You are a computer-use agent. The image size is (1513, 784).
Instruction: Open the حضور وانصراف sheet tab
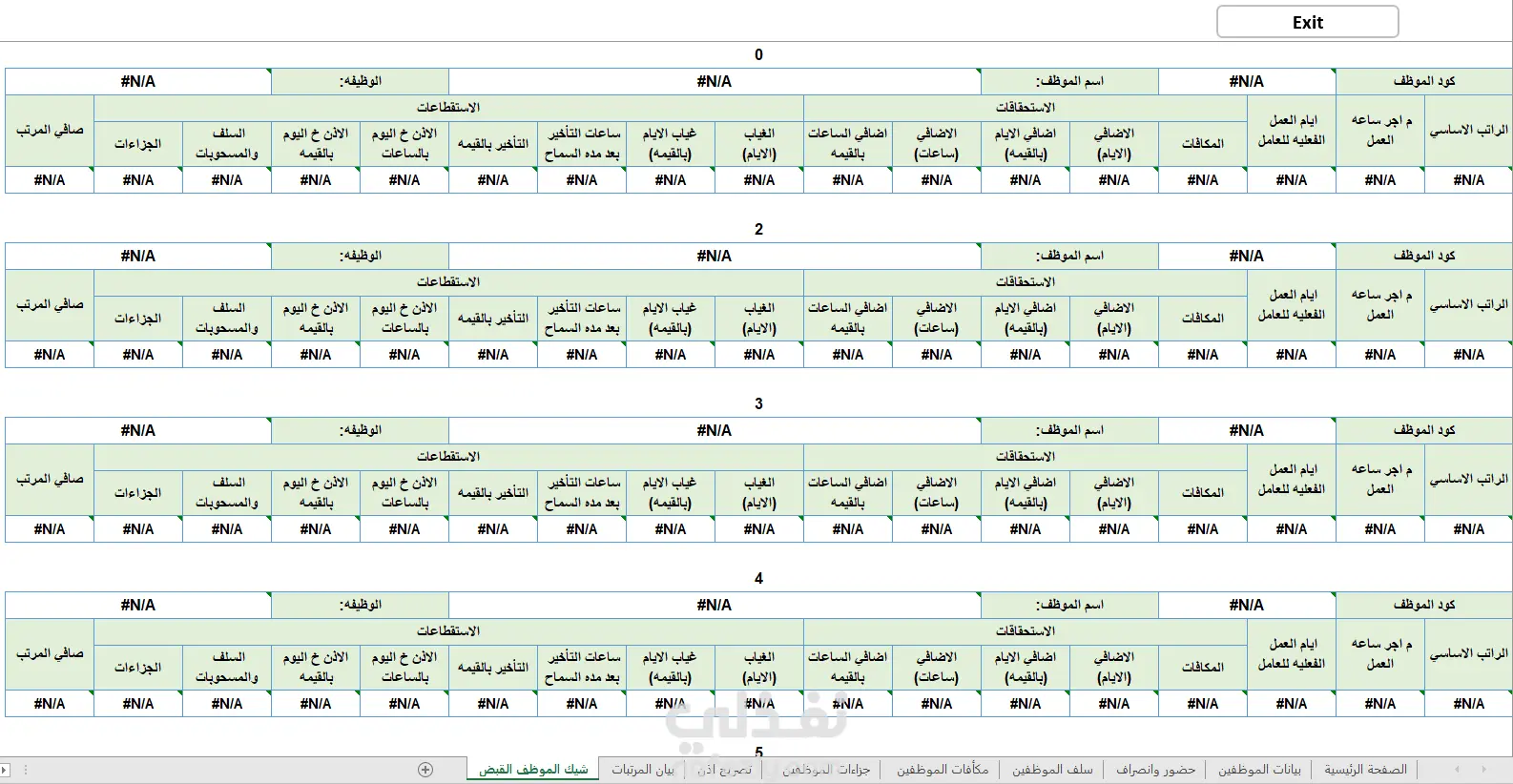point(1155,770)
